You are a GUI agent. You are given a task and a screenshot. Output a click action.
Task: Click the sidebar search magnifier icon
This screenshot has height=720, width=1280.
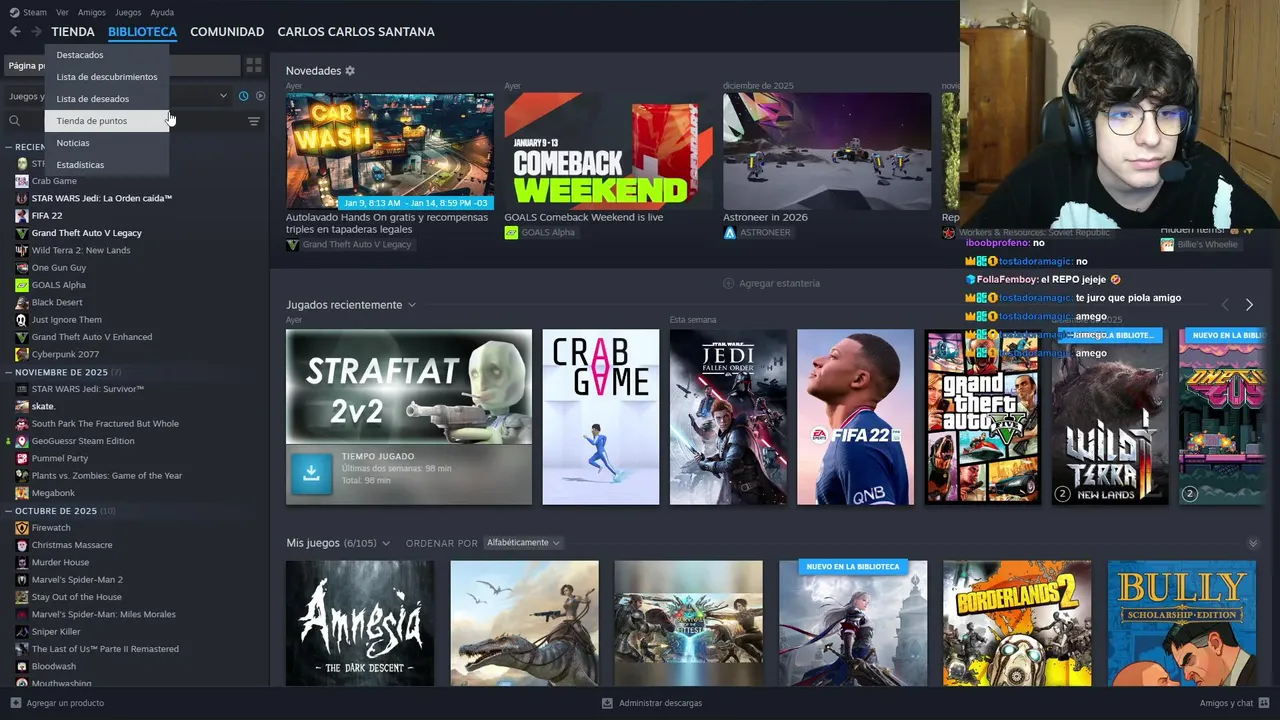tap(14, 121)
